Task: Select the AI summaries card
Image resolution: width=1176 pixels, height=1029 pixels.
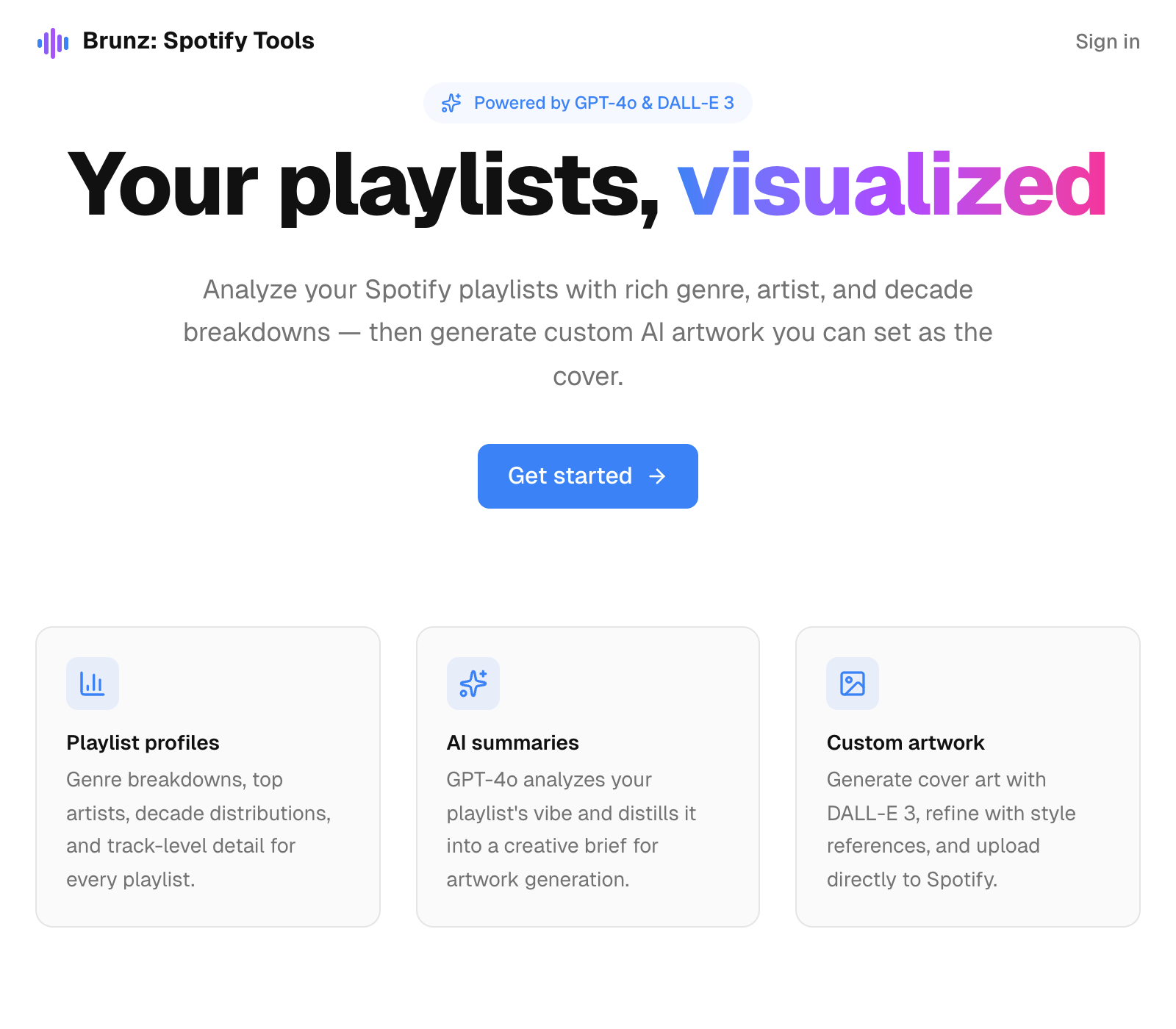Action: click(x=588, y=775)
